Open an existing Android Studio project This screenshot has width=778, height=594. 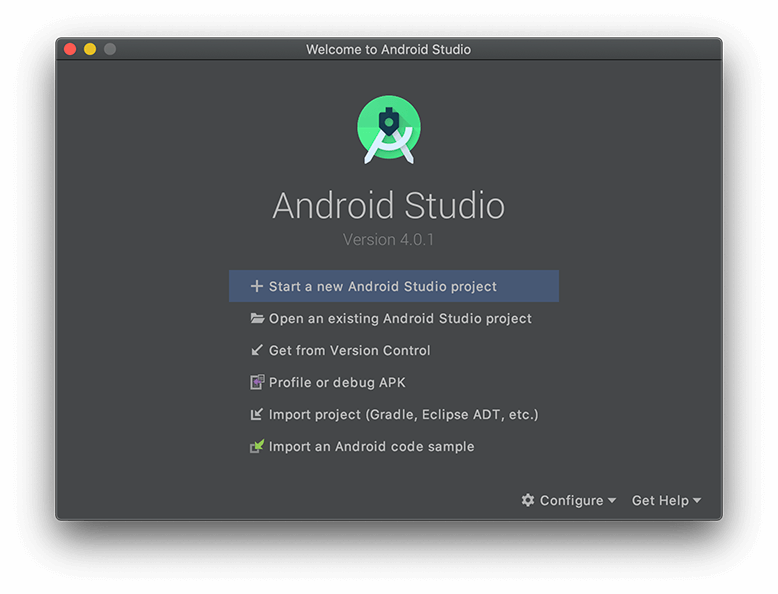click(394, 319)
